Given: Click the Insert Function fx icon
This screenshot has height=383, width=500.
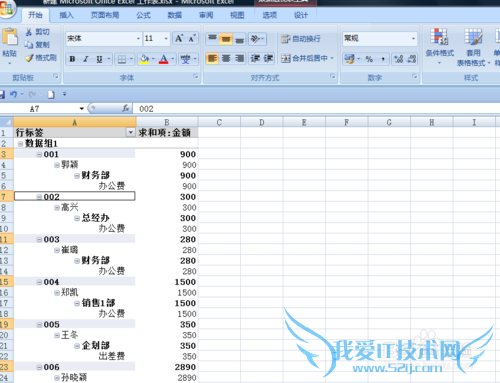Looking at the screenshot, I should pyautogui.click(x=126, y=108).
